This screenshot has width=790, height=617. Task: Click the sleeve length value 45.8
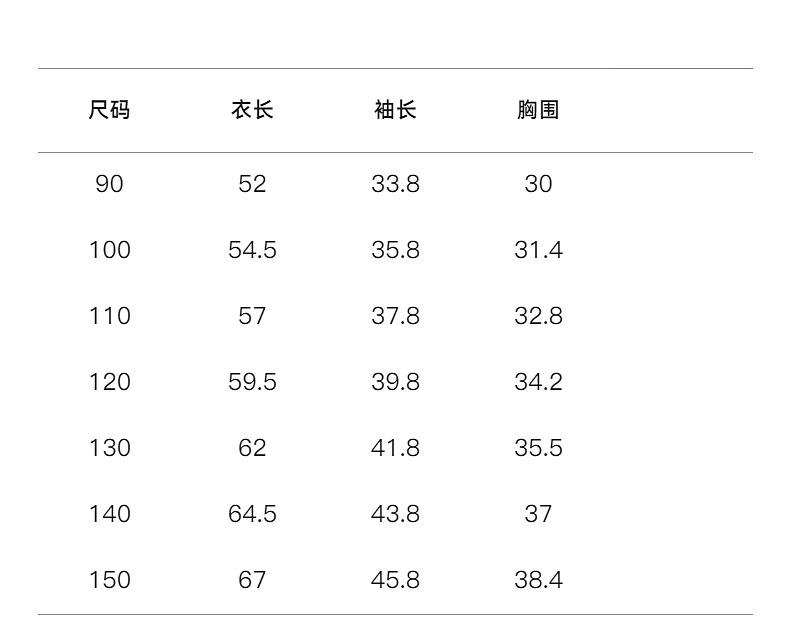tap(395, 580)
